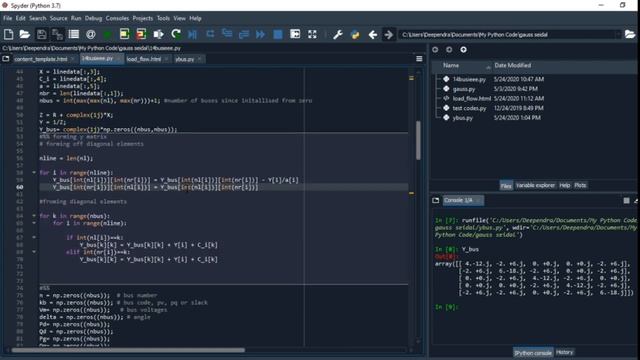Save all open files

57,35
